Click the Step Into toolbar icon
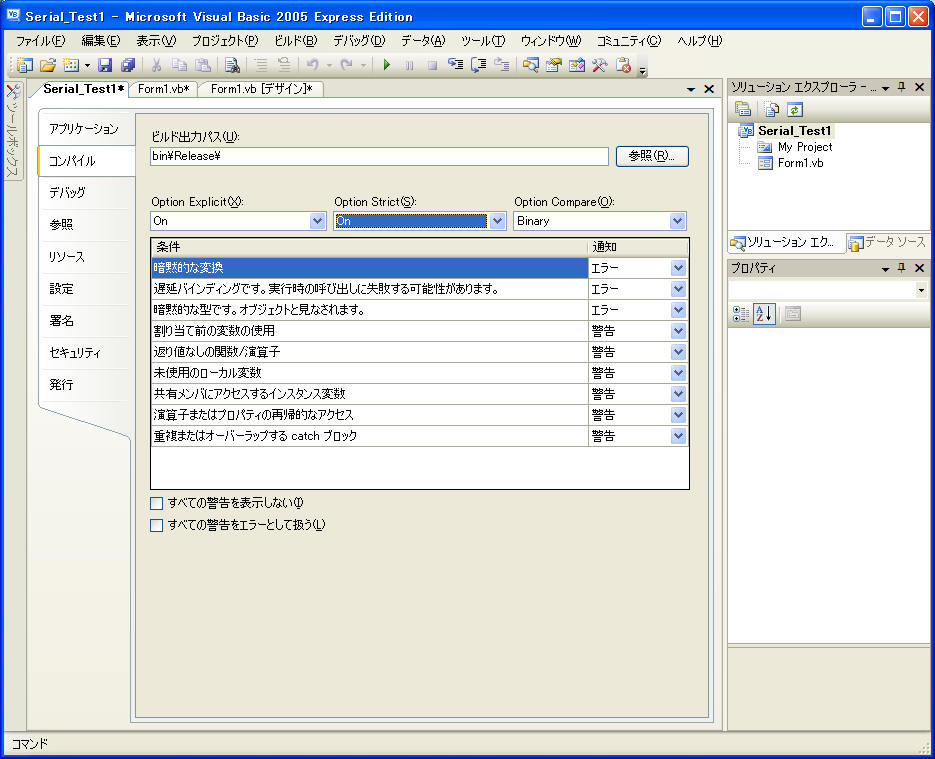The image size is (935, 759). [x=456, y=65]
